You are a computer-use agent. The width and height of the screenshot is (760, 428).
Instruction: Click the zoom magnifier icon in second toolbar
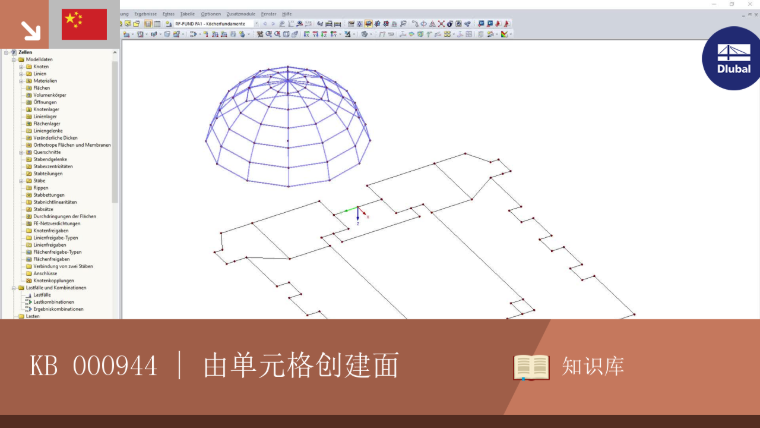pos(269,34)
